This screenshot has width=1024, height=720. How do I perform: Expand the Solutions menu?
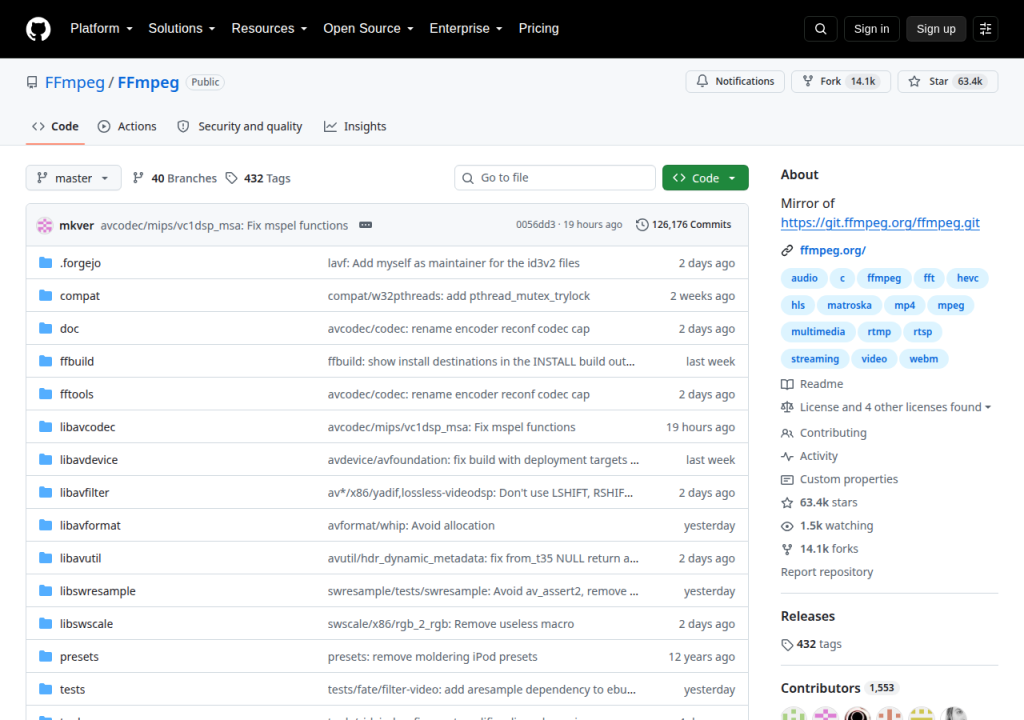pyautogui.click(x=182, y=29)
